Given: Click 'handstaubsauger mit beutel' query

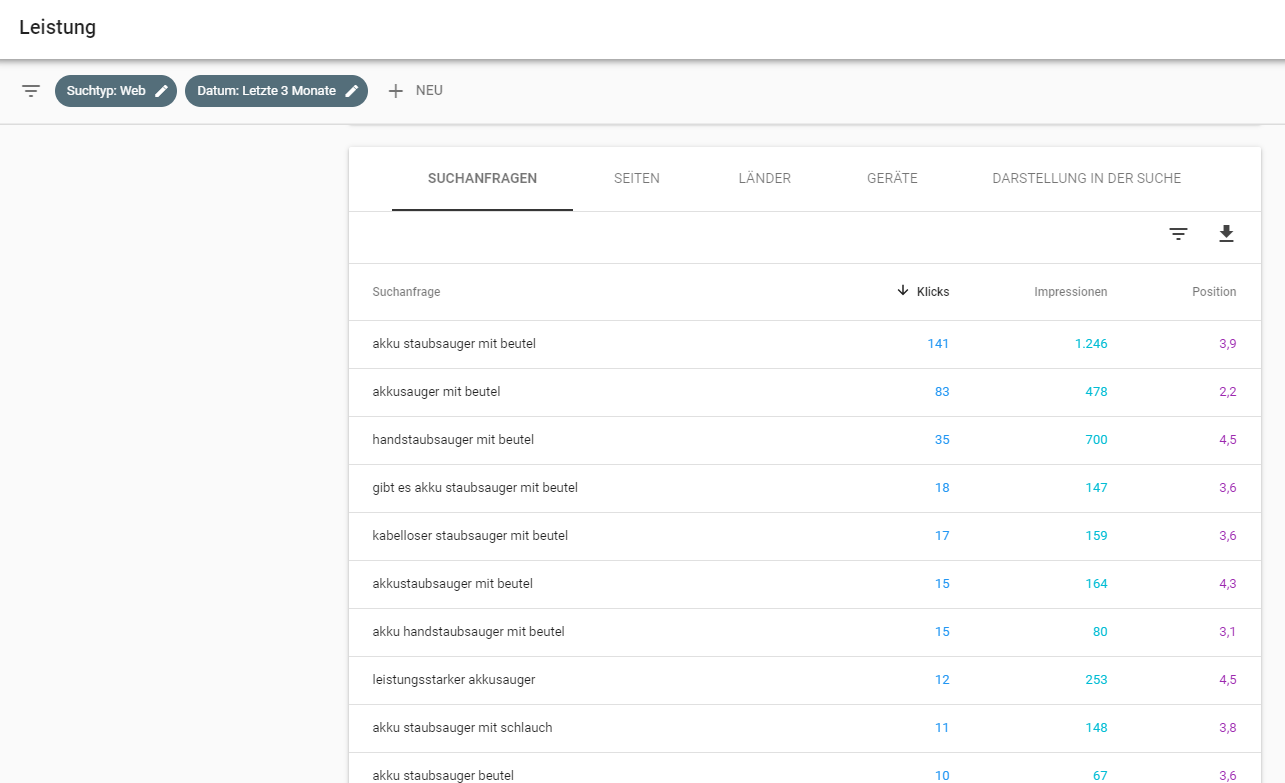Looking at the screenshot, I should tap(453, 440).
